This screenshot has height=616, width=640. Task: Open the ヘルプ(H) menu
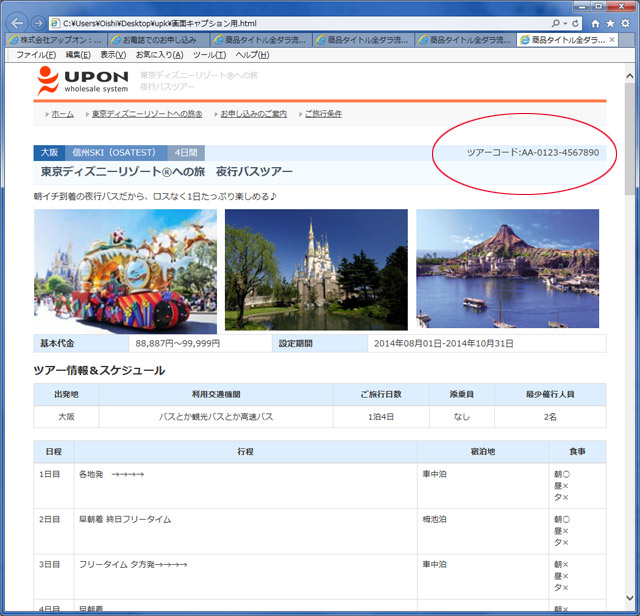click(x=252, y=55)
